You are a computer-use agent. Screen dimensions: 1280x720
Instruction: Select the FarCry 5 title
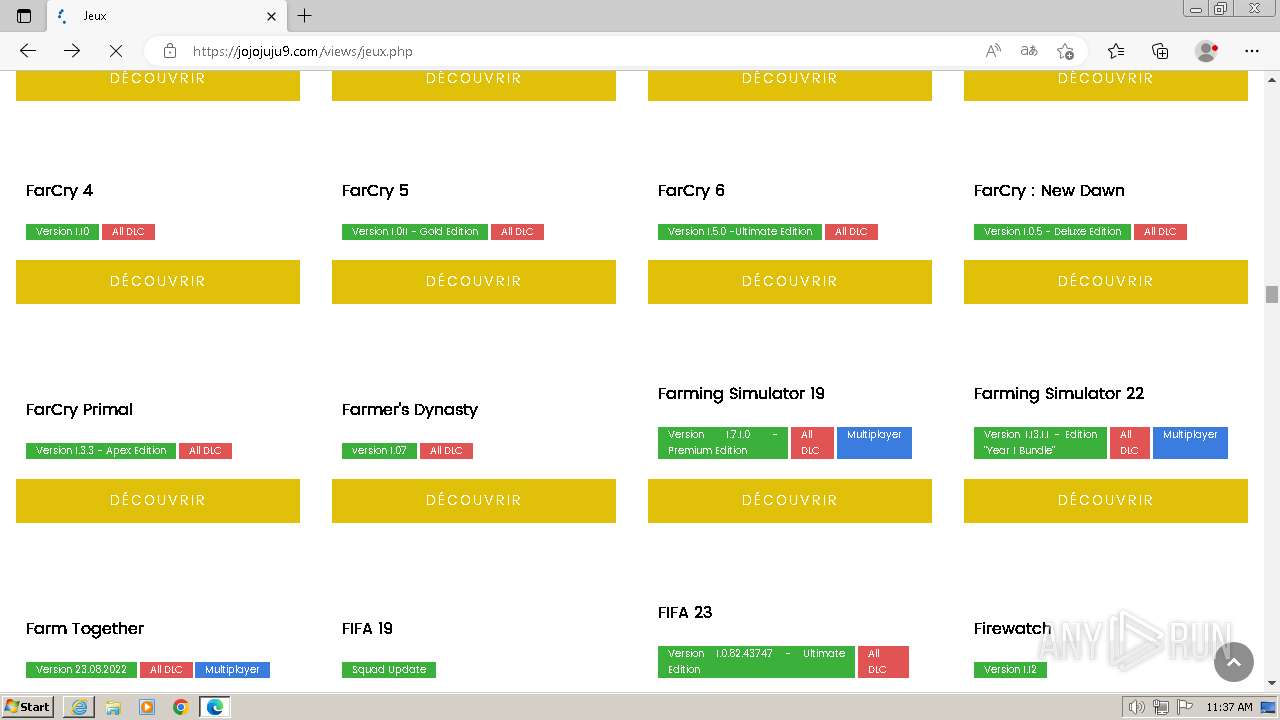coord(375,191)
